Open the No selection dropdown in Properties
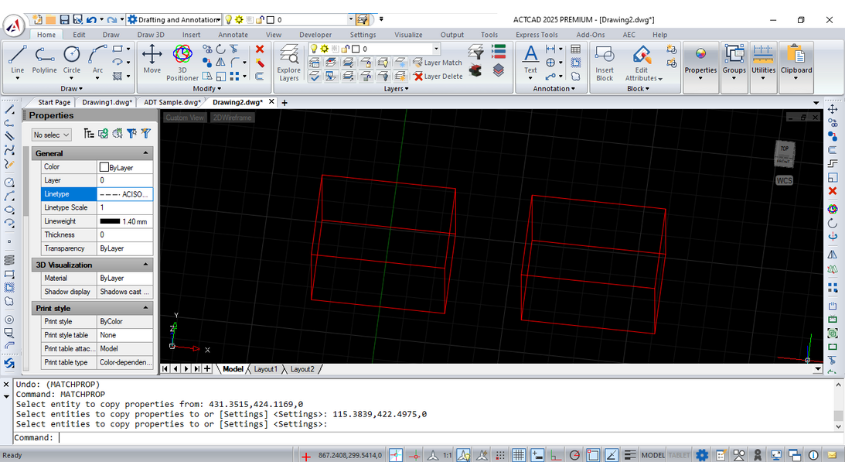This screenshot has height=475, width=845. (x=51, y=135)
